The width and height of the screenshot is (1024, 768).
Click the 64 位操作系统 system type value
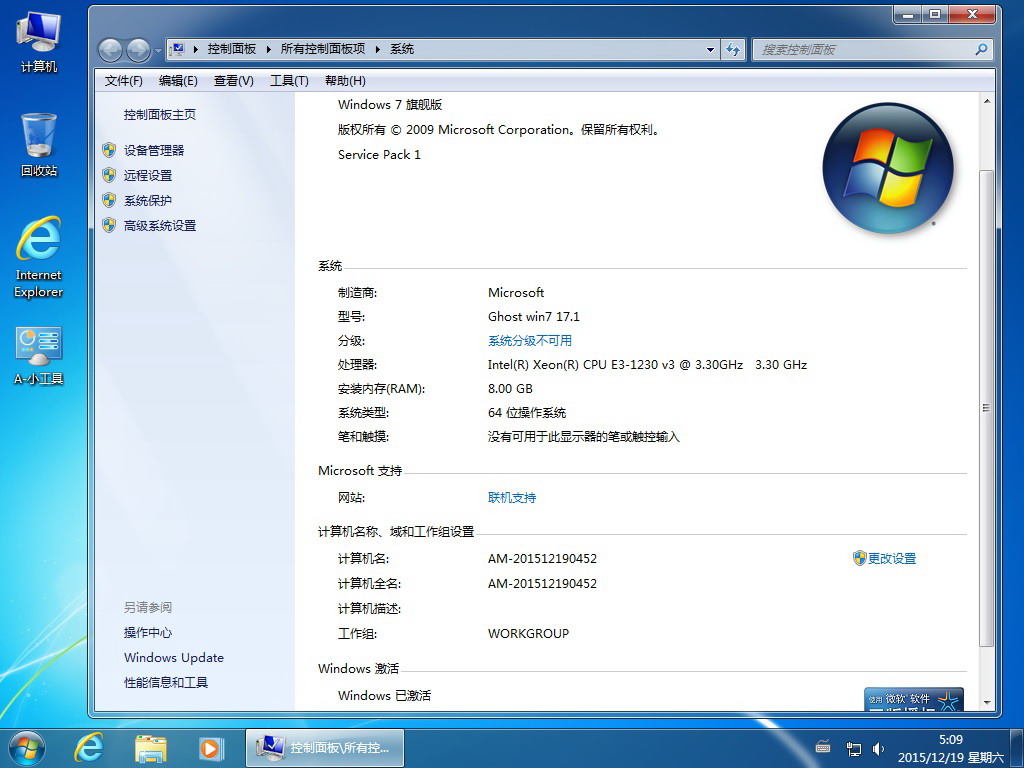(x=527, y=413)
